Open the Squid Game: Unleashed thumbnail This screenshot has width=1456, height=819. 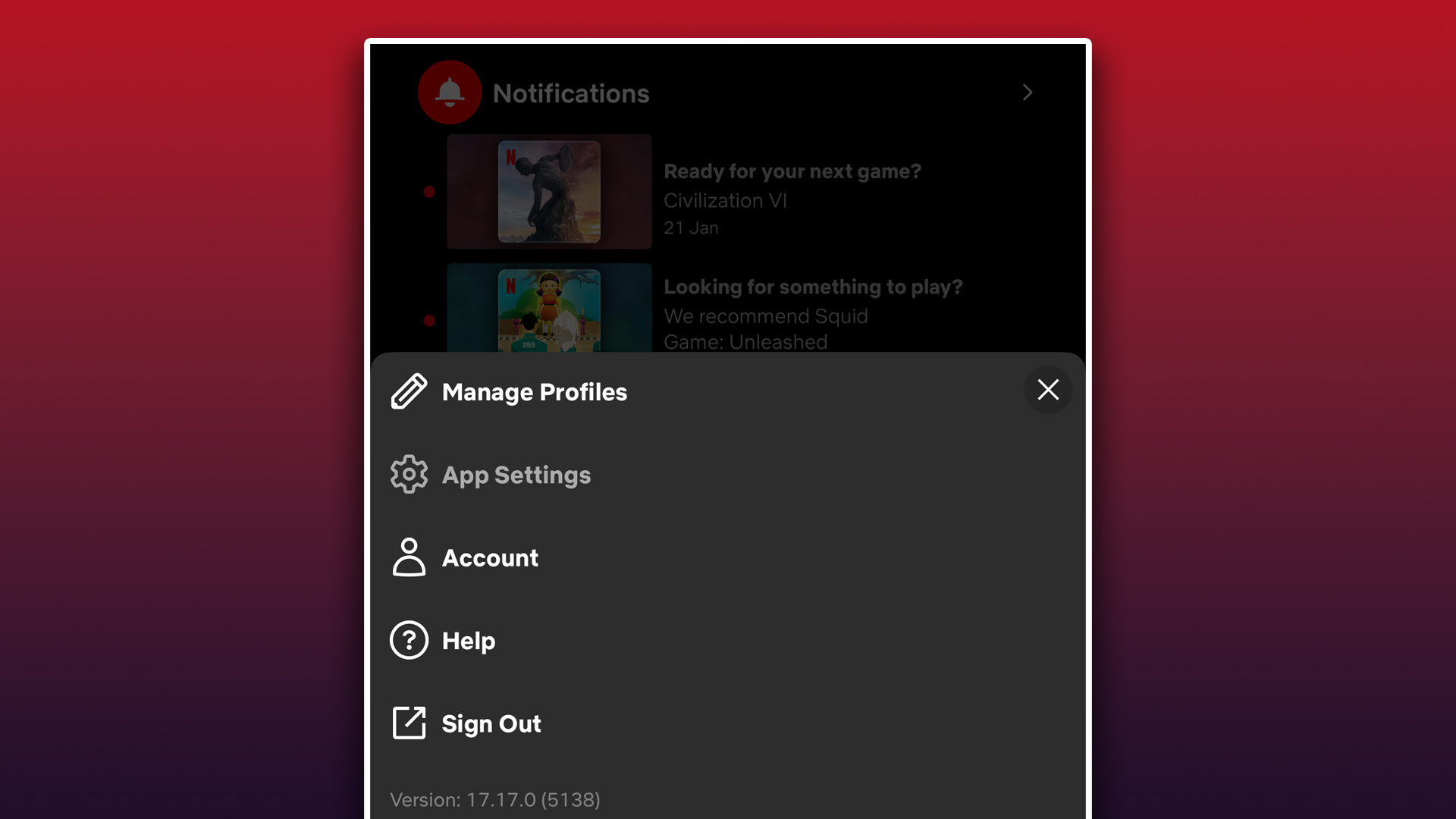tap(549, 308)
